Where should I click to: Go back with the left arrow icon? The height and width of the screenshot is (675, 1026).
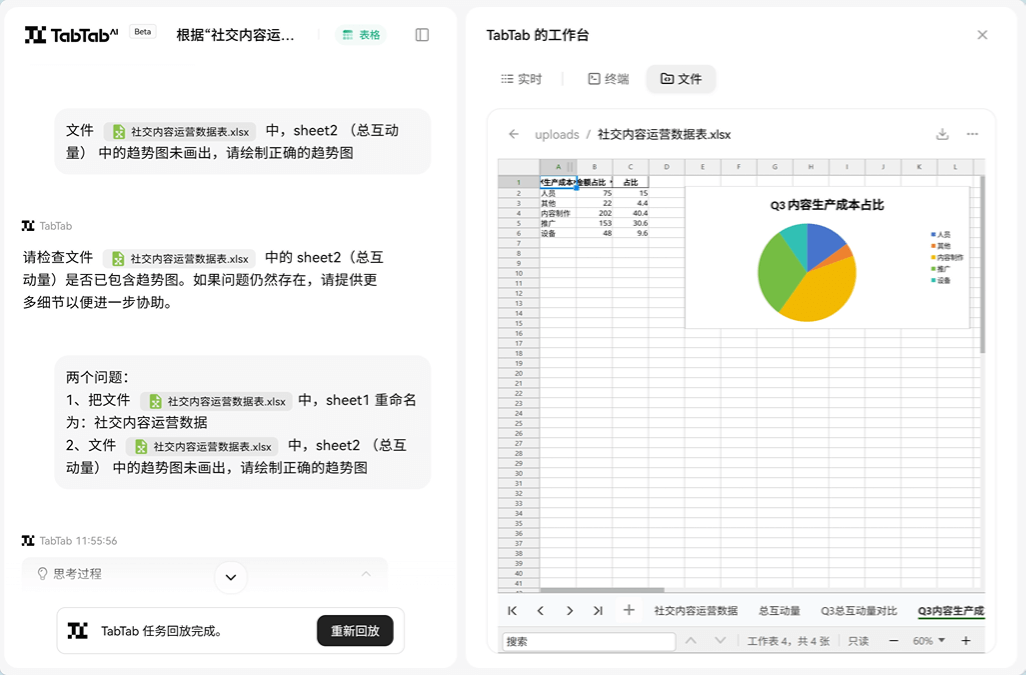click(x=514, y=134)
